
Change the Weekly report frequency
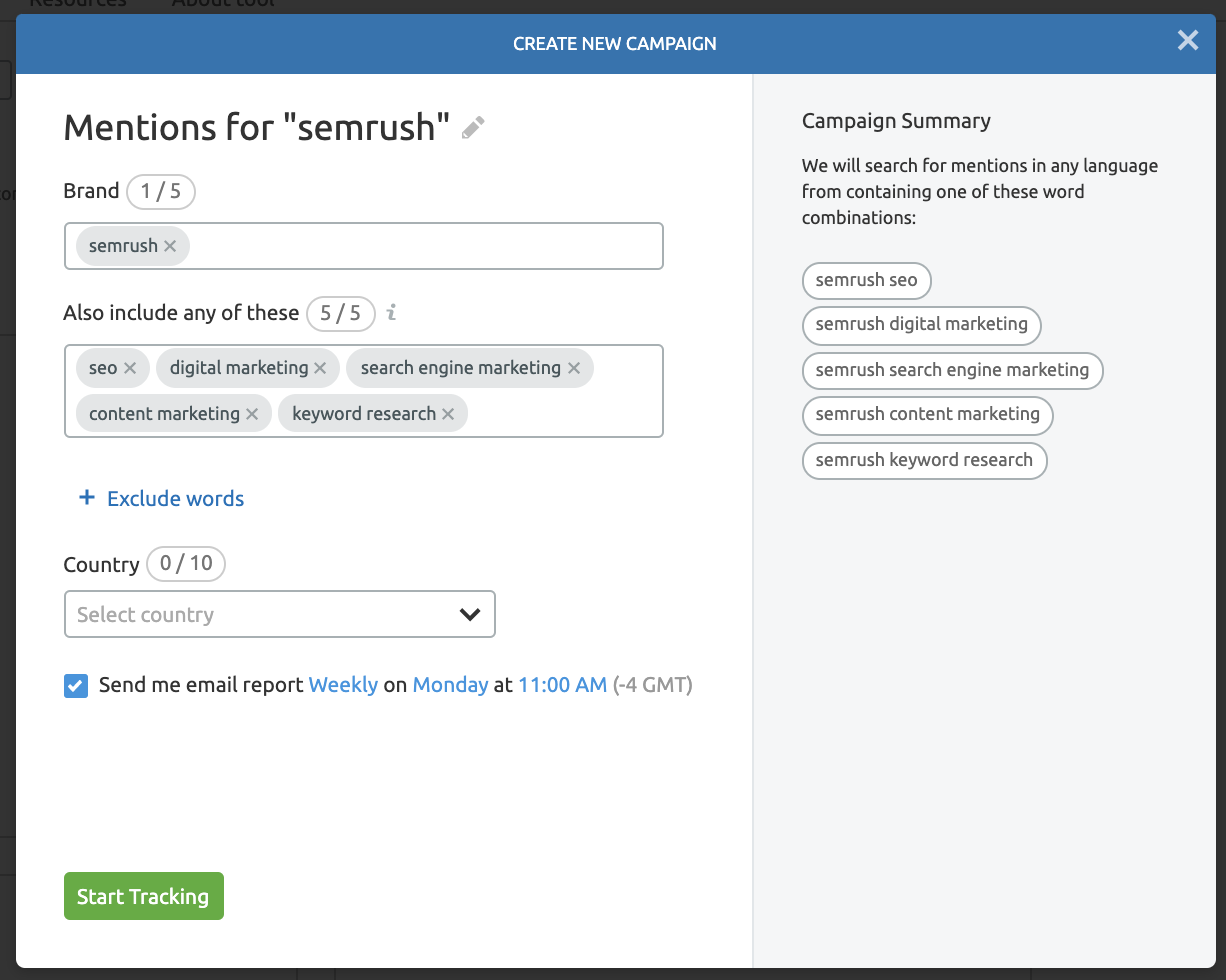343,685
